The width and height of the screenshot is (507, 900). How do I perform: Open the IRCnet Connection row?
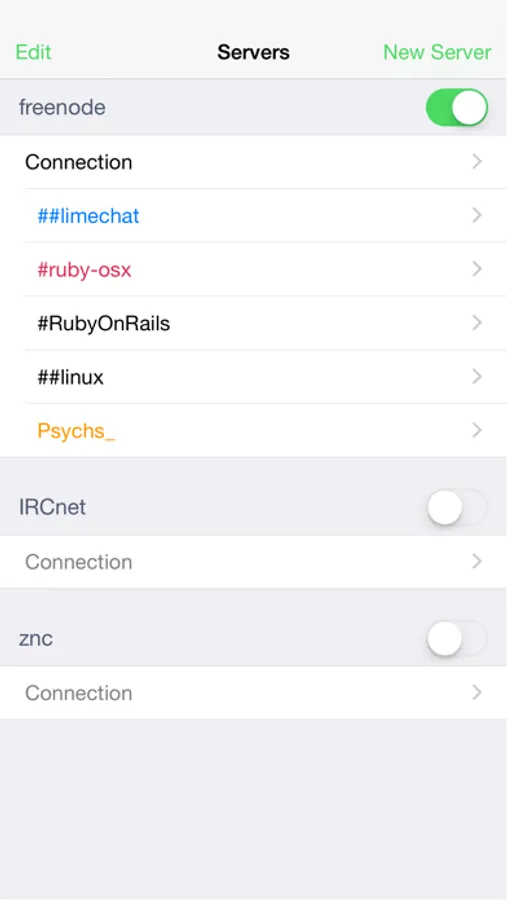point(253,561)
